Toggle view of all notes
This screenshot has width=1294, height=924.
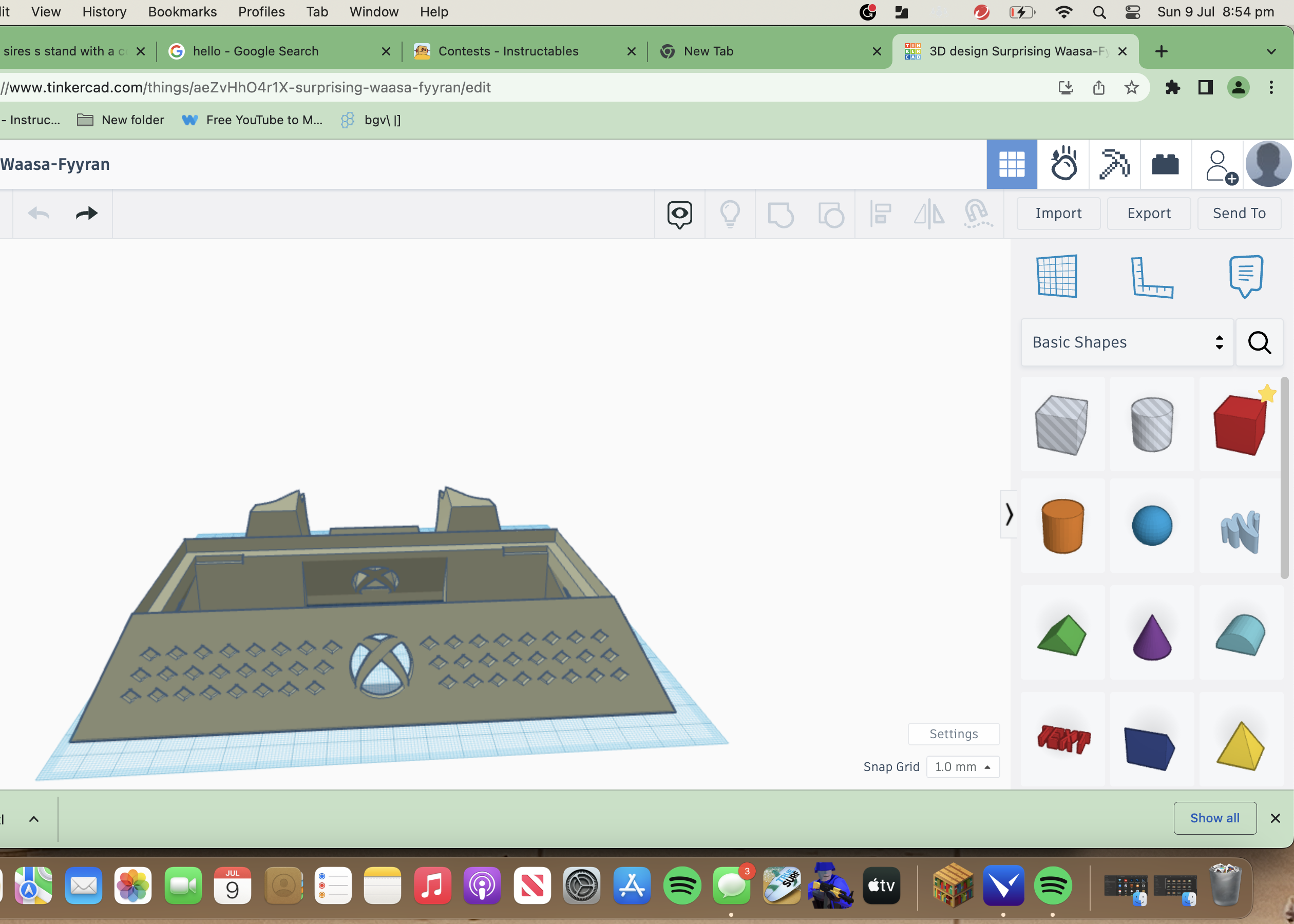(x=679, y=215)
